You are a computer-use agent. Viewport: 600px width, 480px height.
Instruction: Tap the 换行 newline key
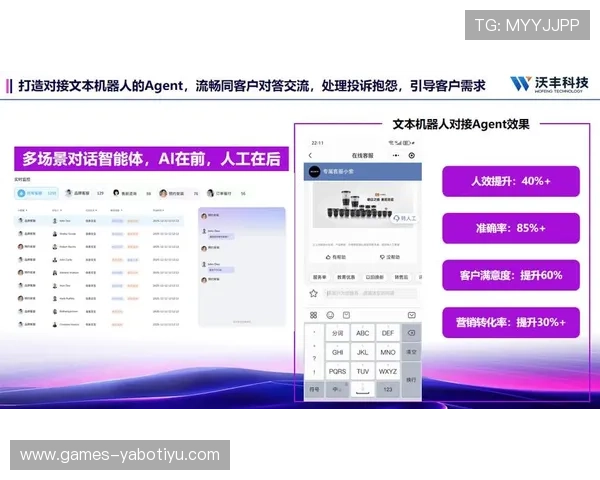pyautogui.click(x=411, y=379)
